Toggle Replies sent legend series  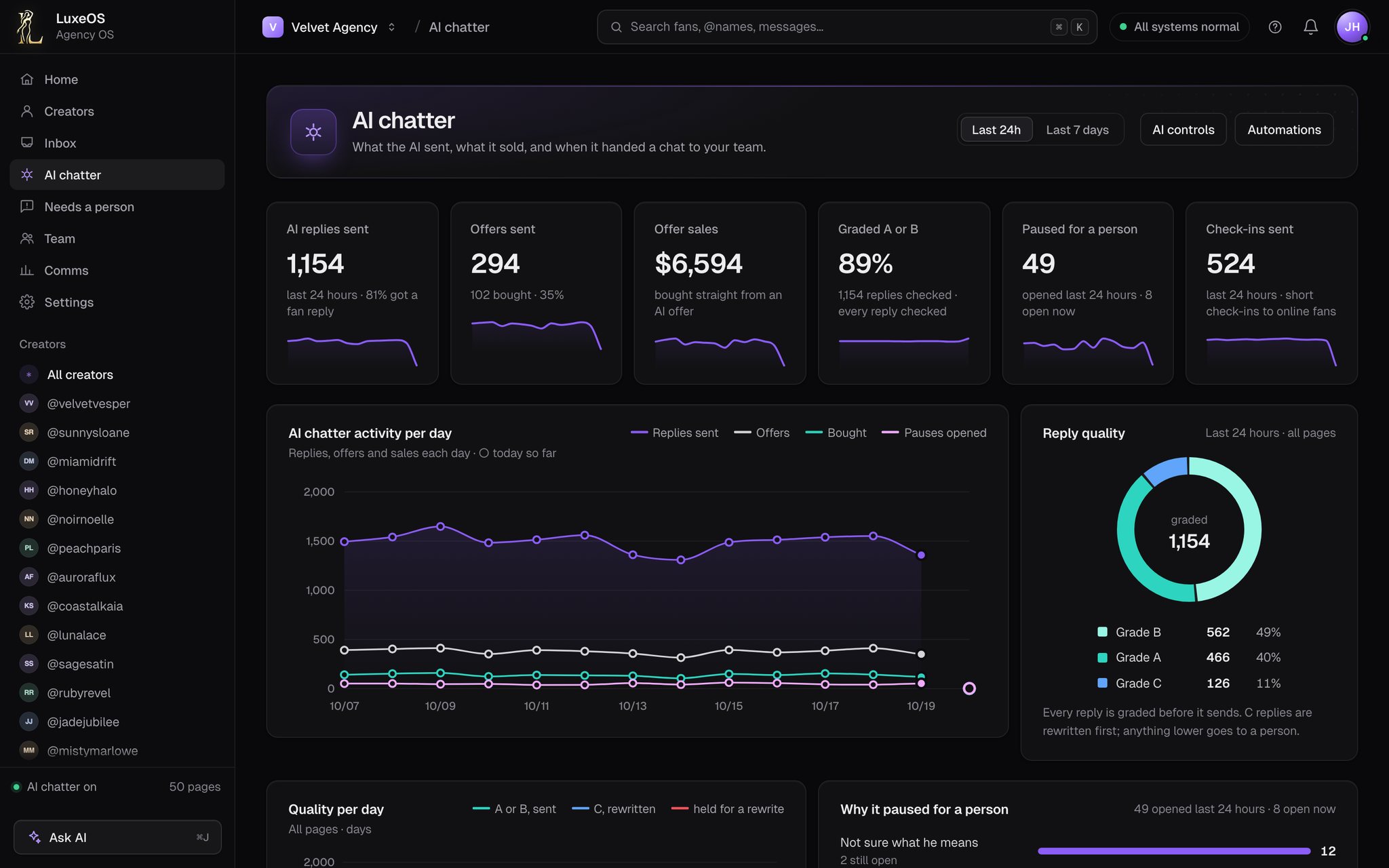(674, 433)
